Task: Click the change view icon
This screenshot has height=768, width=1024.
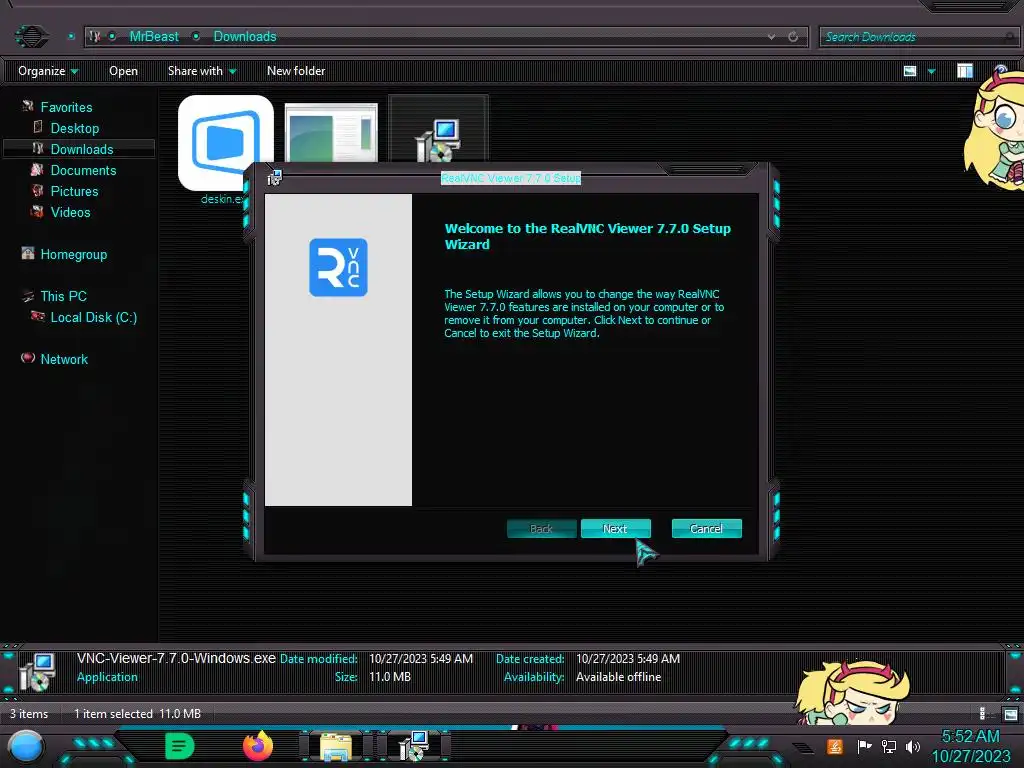Action: [910, 71]
